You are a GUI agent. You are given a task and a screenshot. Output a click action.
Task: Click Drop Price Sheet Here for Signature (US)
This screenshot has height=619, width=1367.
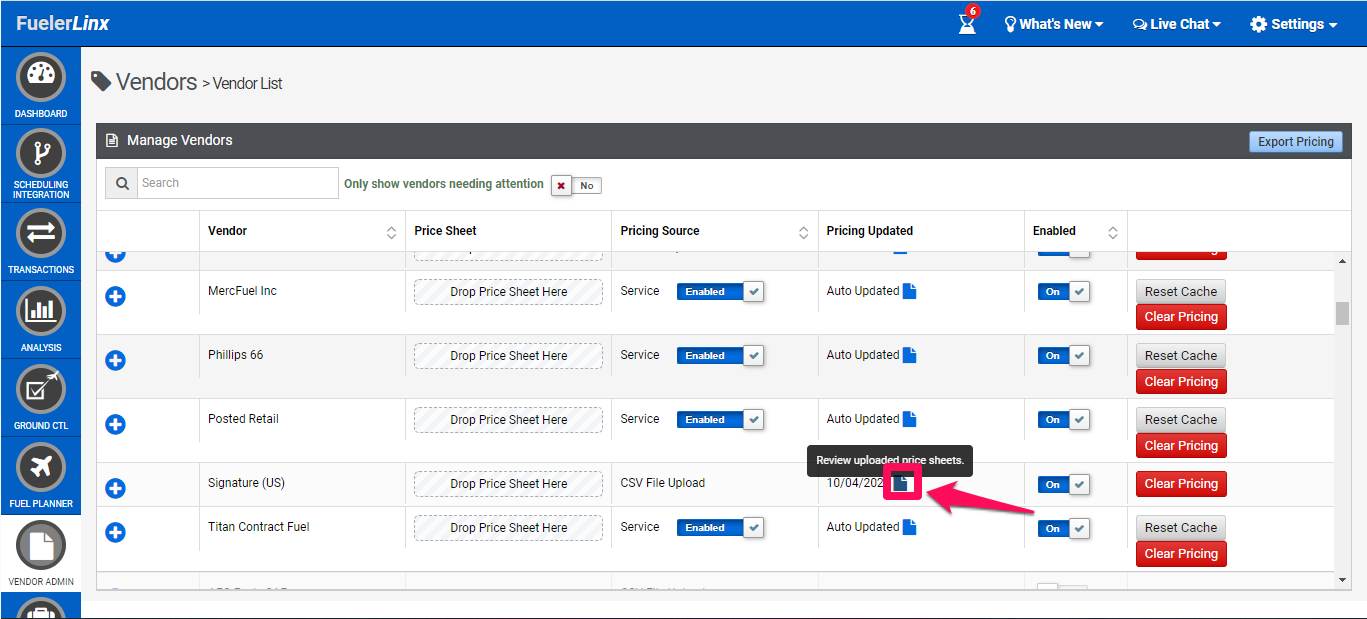508,484
